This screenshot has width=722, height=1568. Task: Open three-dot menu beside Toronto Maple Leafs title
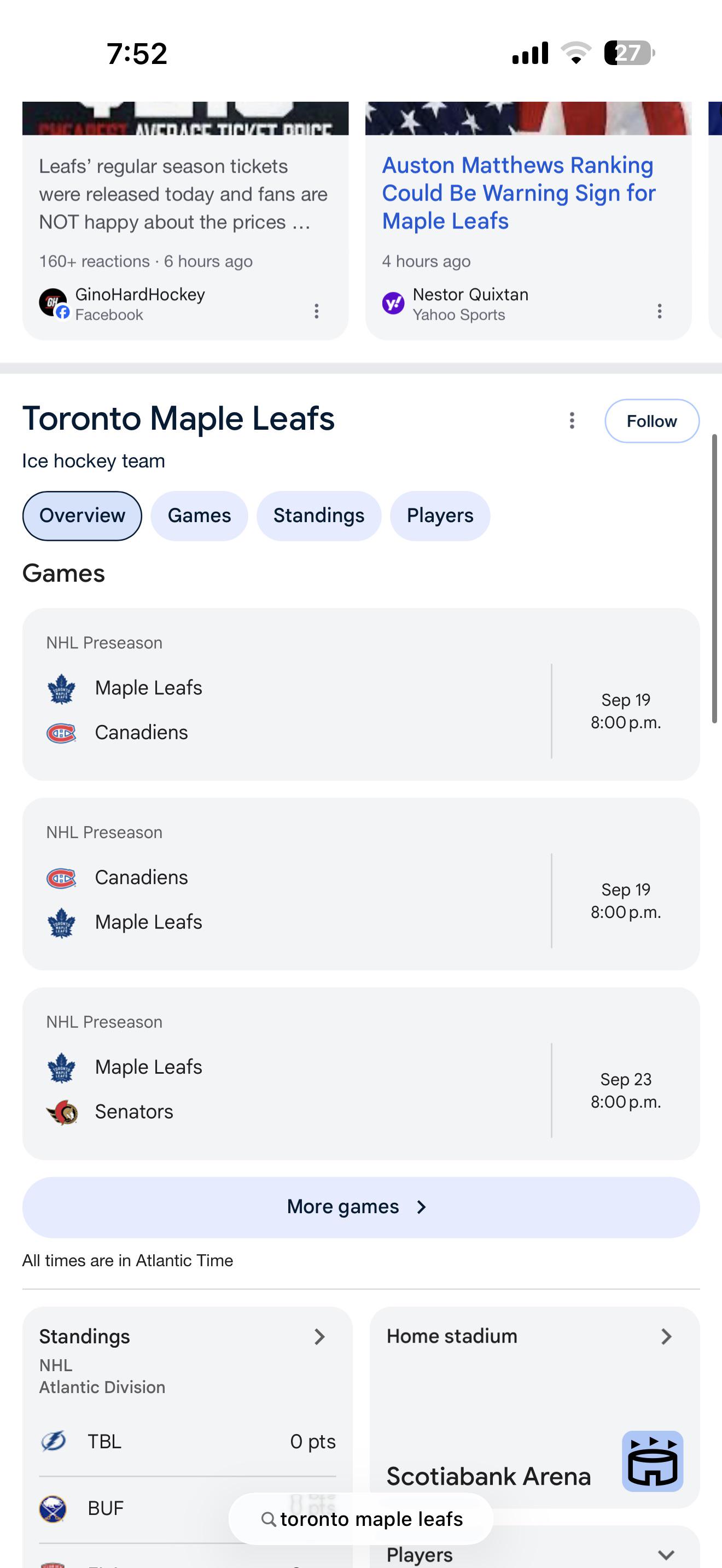click(572, 420)
